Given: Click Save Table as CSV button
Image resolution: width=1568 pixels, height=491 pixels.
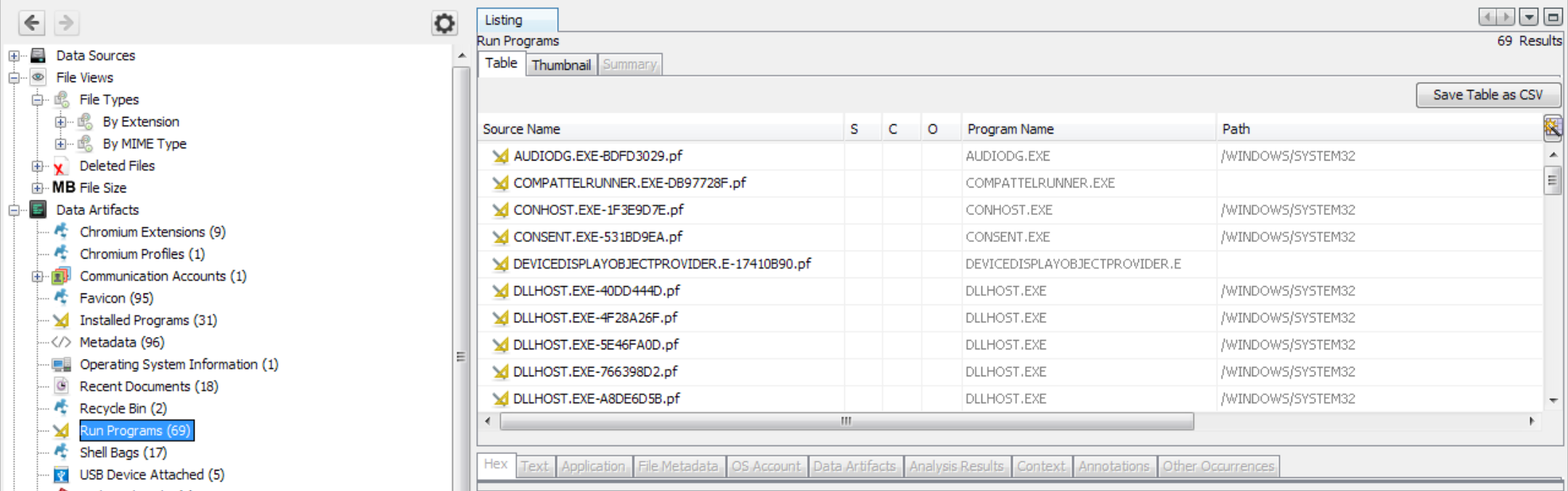Looking at the screenshot, I should pos(1487,95).
